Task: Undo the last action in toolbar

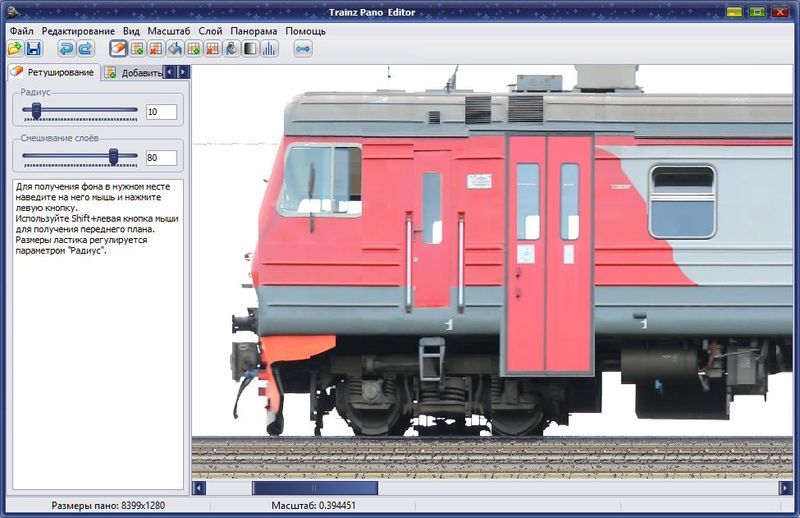Action: pos(66,48)
